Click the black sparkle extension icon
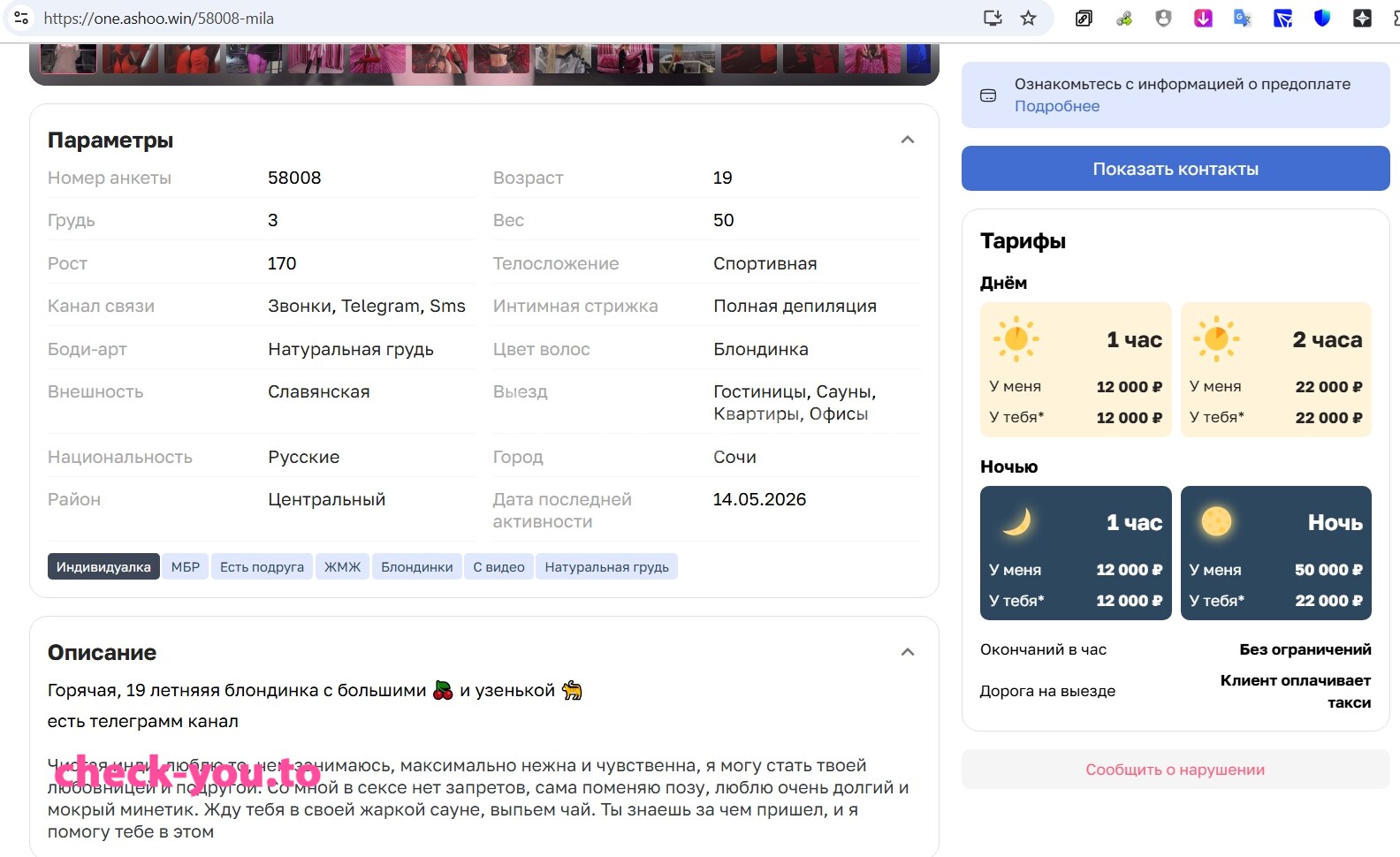The width and height of the screenshot is (1400, 857). tap(1362, 18)
